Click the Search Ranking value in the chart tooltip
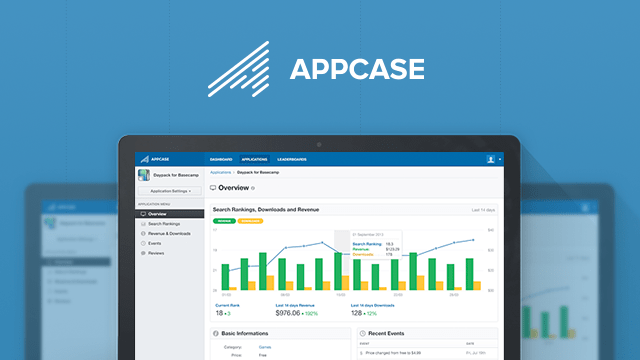The image size is (640, 360). click(389, 244)
